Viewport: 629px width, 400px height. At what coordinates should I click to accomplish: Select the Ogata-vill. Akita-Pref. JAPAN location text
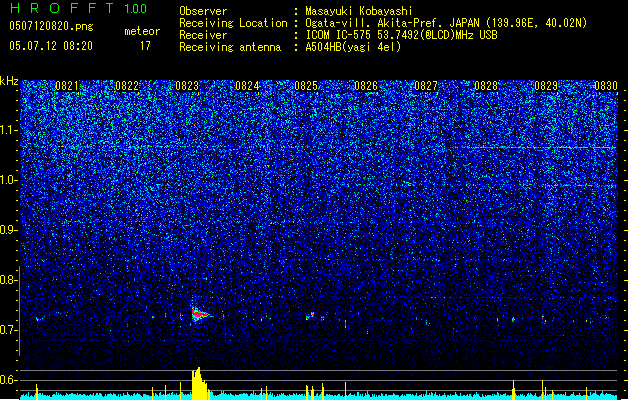coord(446,23)
